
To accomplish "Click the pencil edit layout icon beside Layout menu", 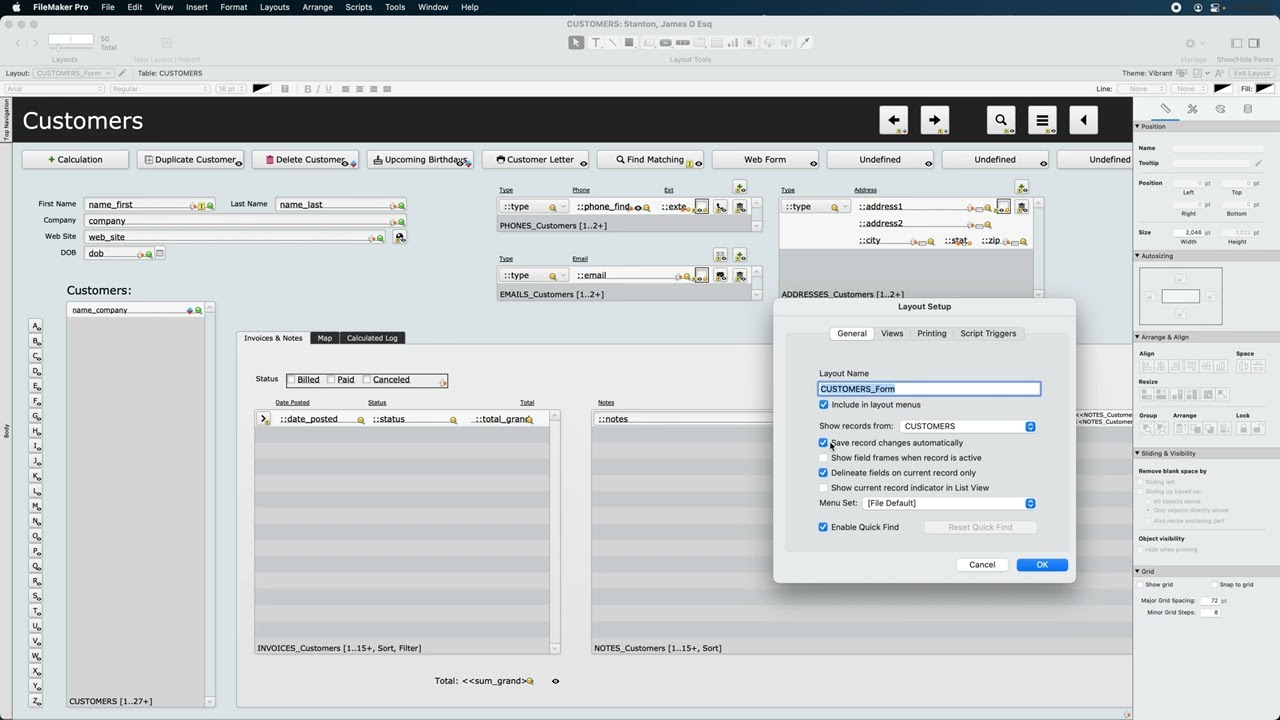I will coord(123,73).
